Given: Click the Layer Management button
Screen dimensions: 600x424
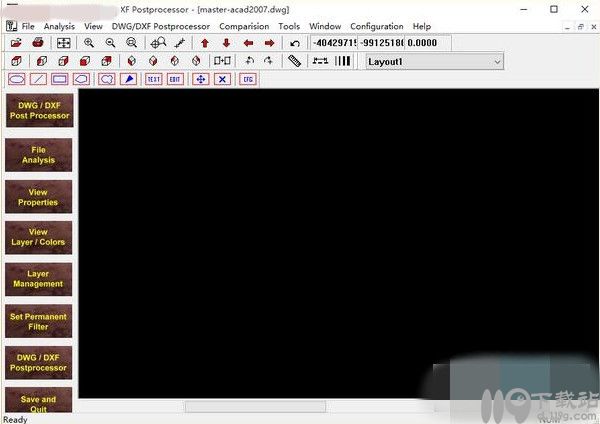Looking at the screenshot, I should click(x=39, y=279).
